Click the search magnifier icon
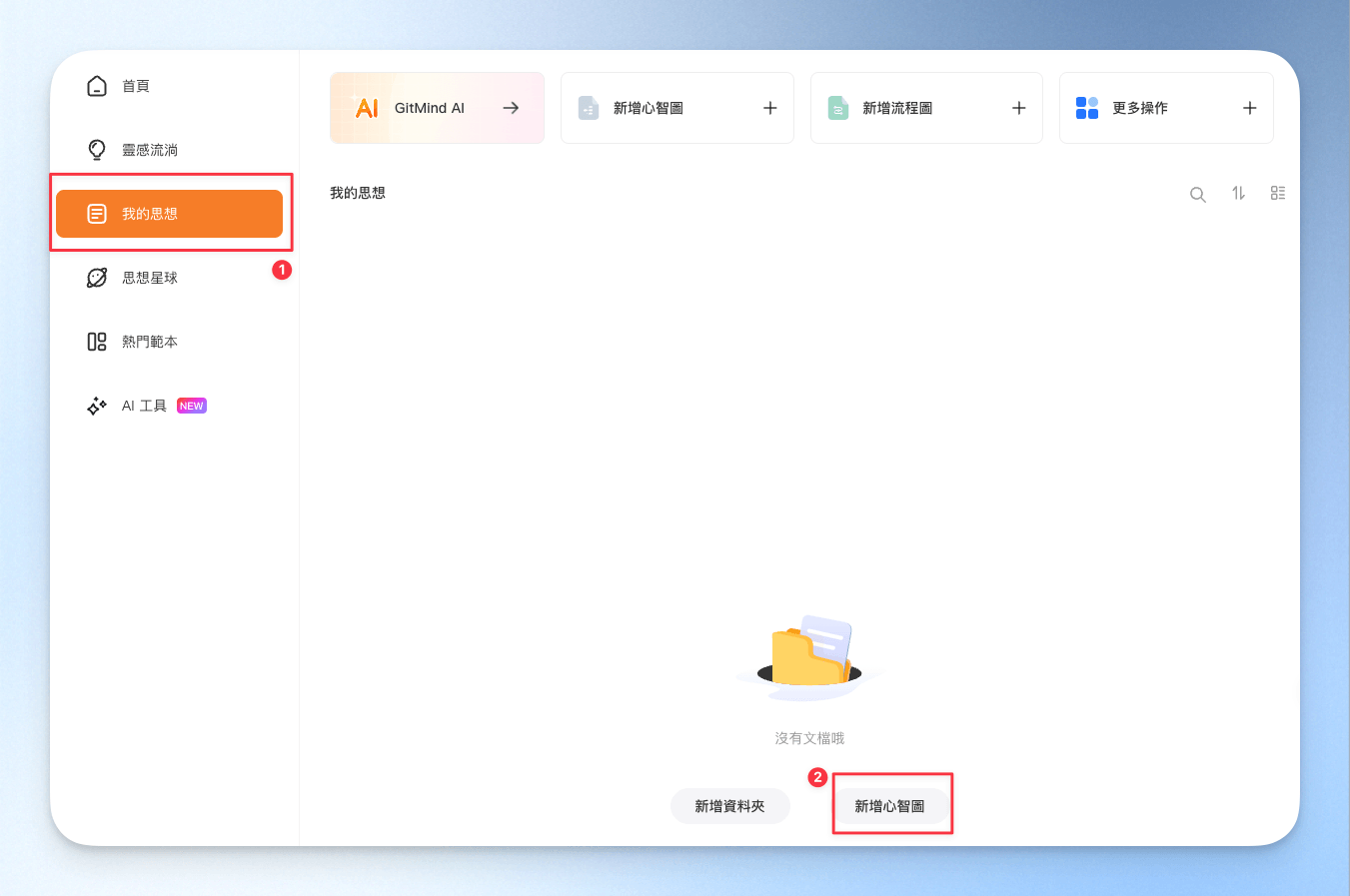Viewport: 1350px width, 896px height. click(x=1197, y=194)
